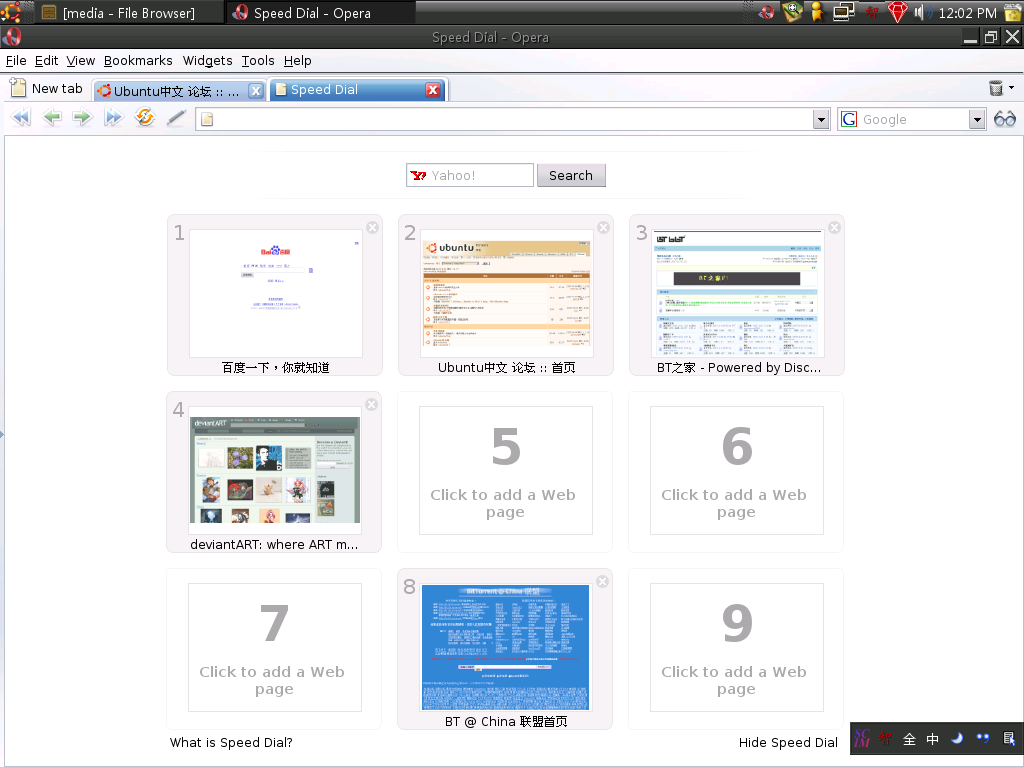This screenshot has width=1024, height=768.
Task: Expand the arrow beside the trash can
Action: 1012,88
